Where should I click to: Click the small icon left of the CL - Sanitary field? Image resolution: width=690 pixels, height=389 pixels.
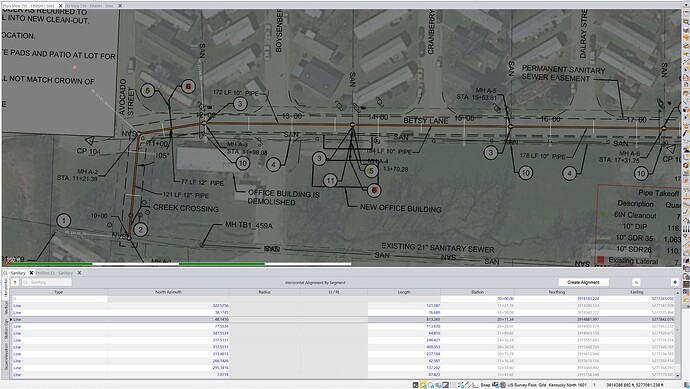pyautogui.click(x=15, y=282)
